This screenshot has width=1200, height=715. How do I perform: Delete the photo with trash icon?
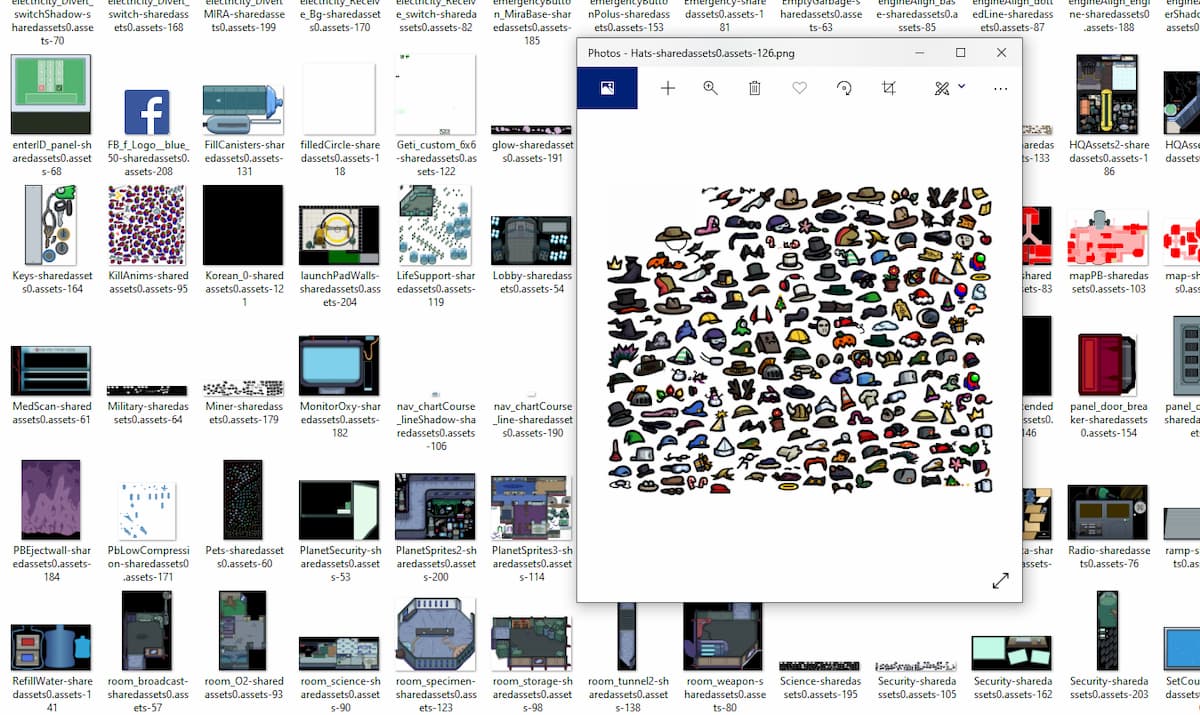[x=755, y=88]
